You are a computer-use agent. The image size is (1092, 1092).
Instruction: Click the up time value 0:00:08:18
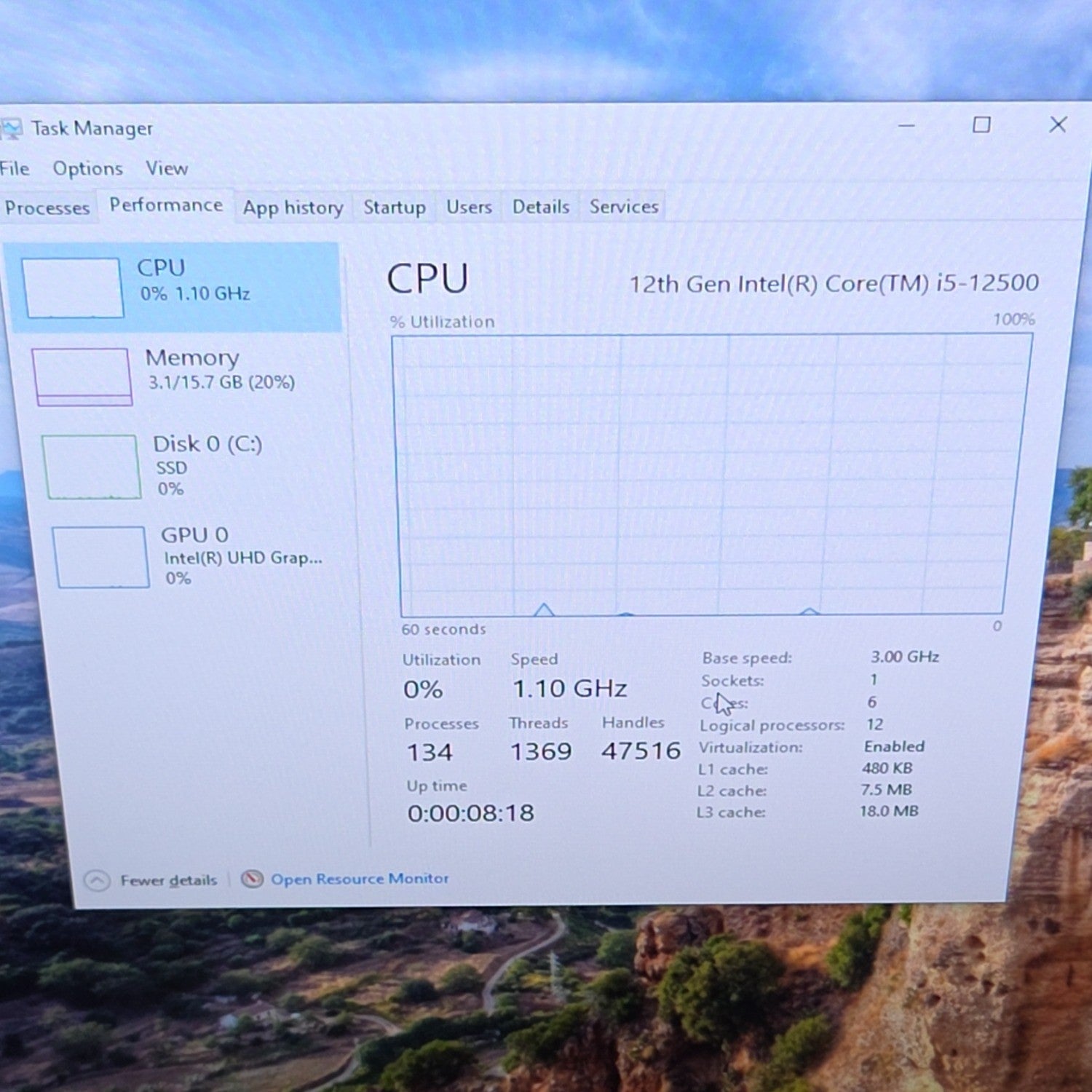tap(471, 812)
